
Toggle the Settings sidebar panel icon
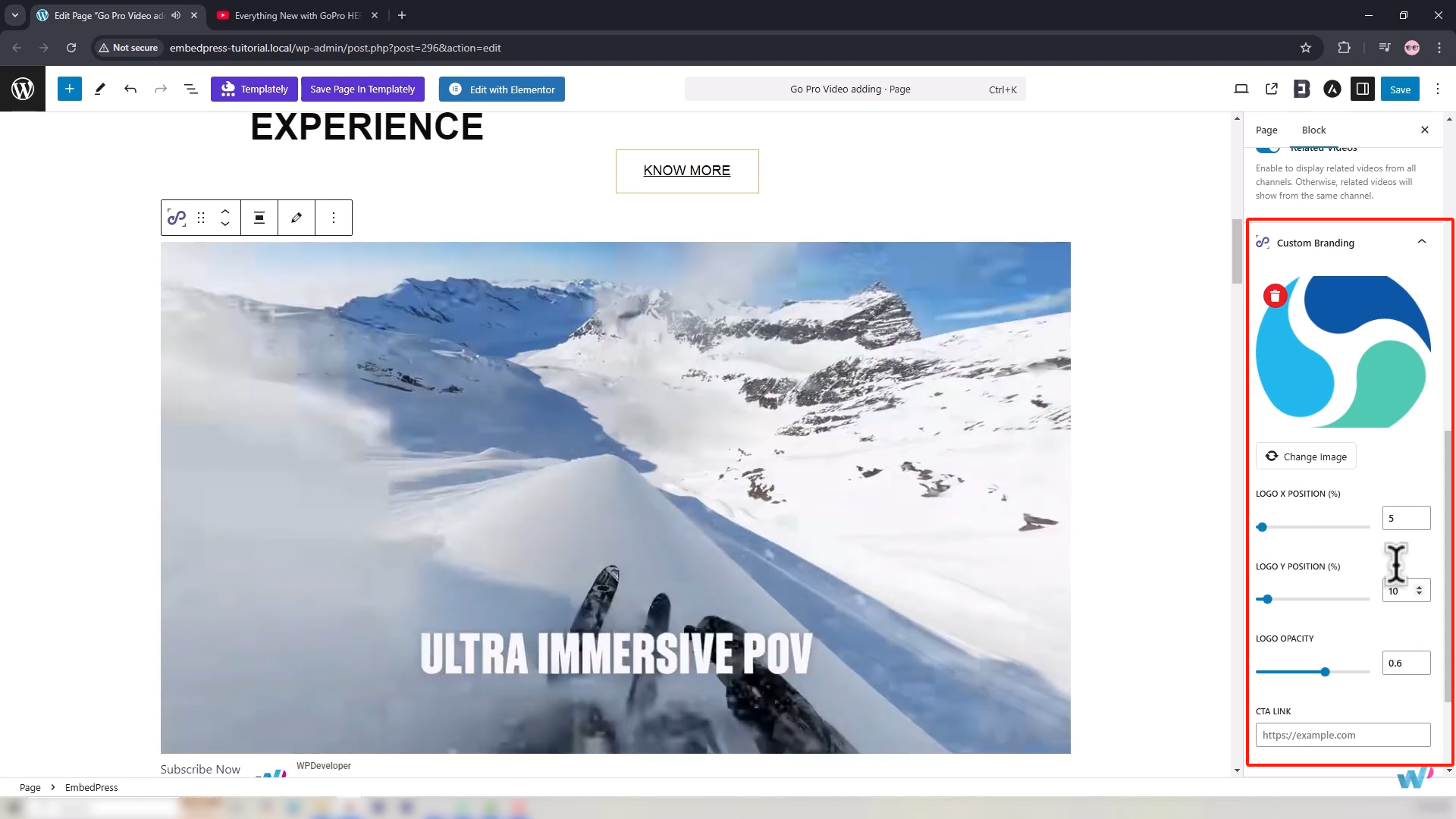tap(1362, 89)
